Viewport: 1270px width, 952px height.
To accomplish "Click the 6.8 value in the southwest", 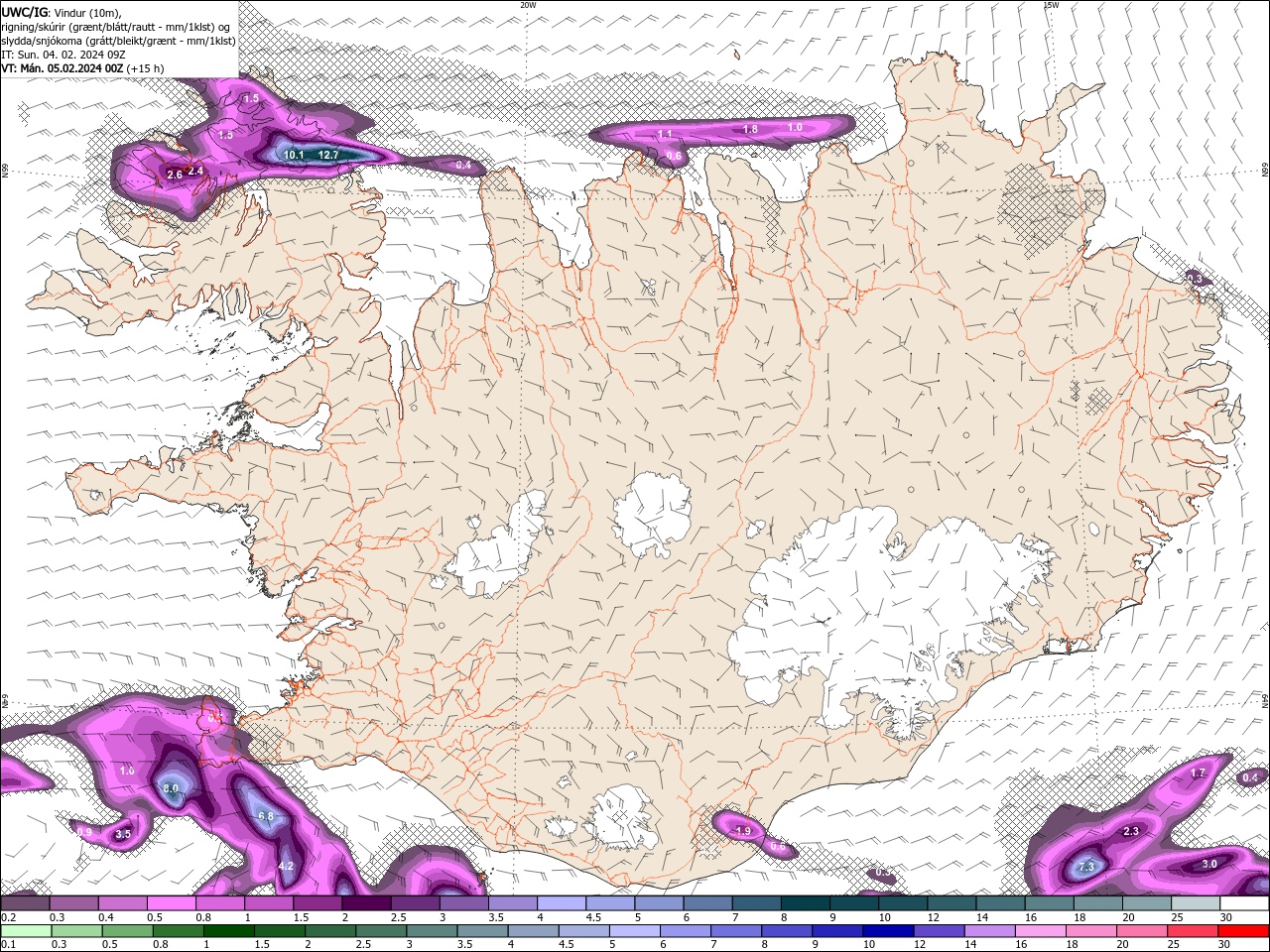I will [266, 816].
